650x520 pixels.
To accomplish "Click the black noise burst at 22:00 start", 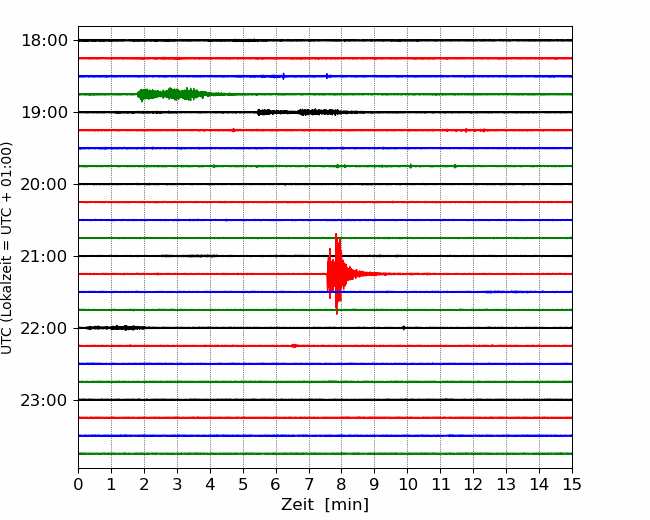I will (x=115, y=328).
